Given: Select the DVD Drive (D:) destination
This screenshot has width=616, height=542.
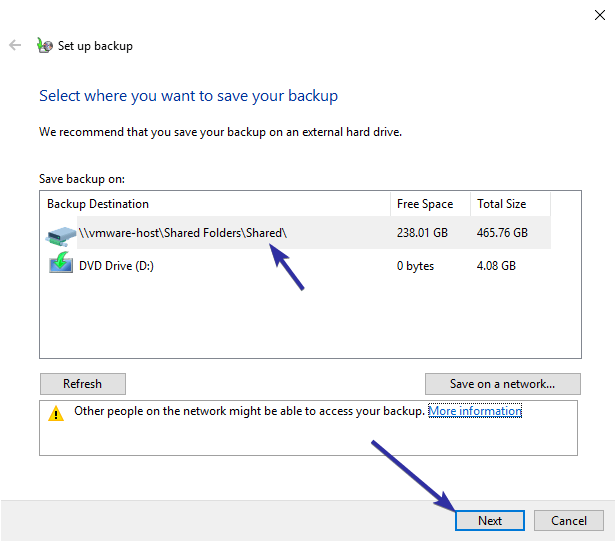Looking at the screenshot, I should click(x=116, y=266).
